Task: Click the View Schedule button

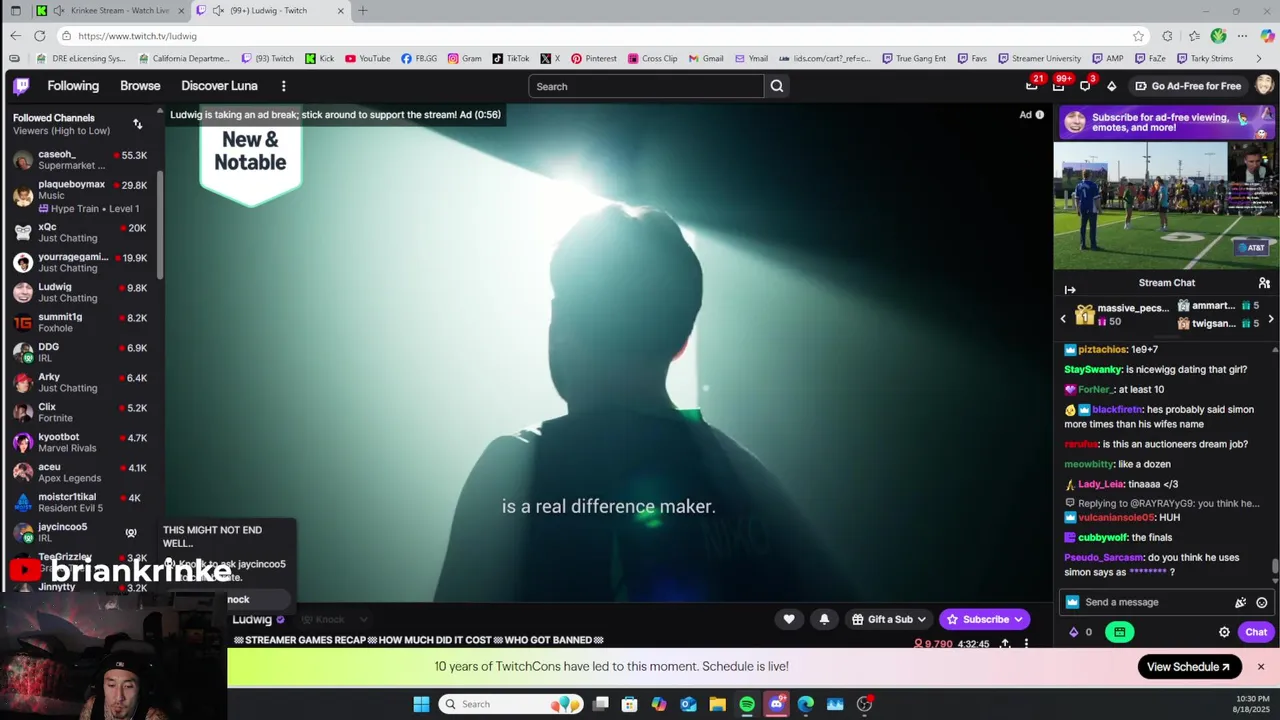Action: click(1189, 667)
